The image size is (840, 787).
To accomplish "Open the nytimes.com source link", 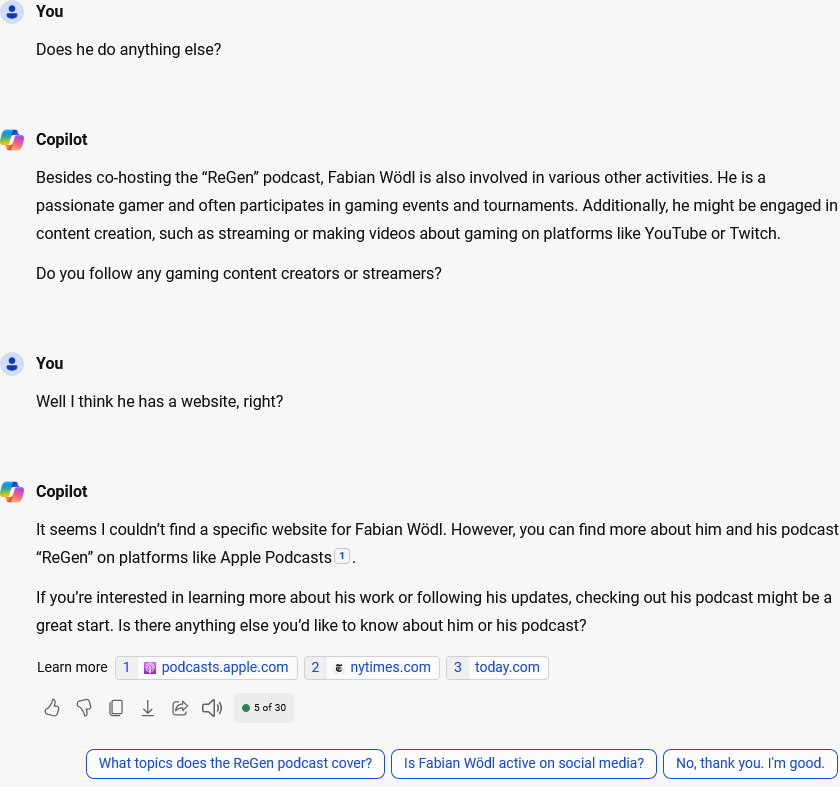I will 390,667.
